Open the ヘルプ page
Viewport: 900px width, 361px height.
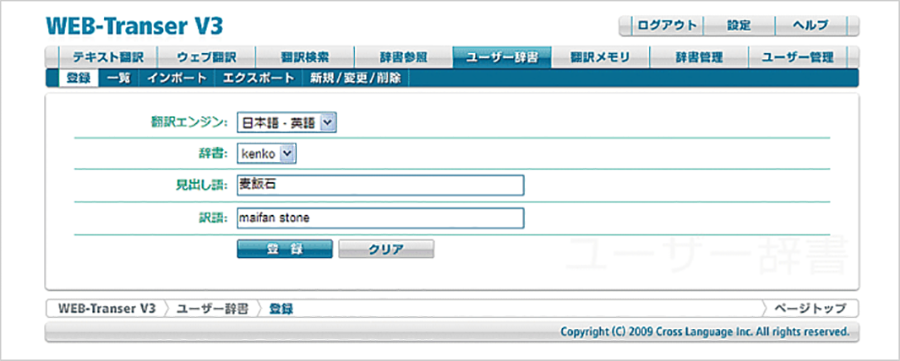click(x=810, y=26)
